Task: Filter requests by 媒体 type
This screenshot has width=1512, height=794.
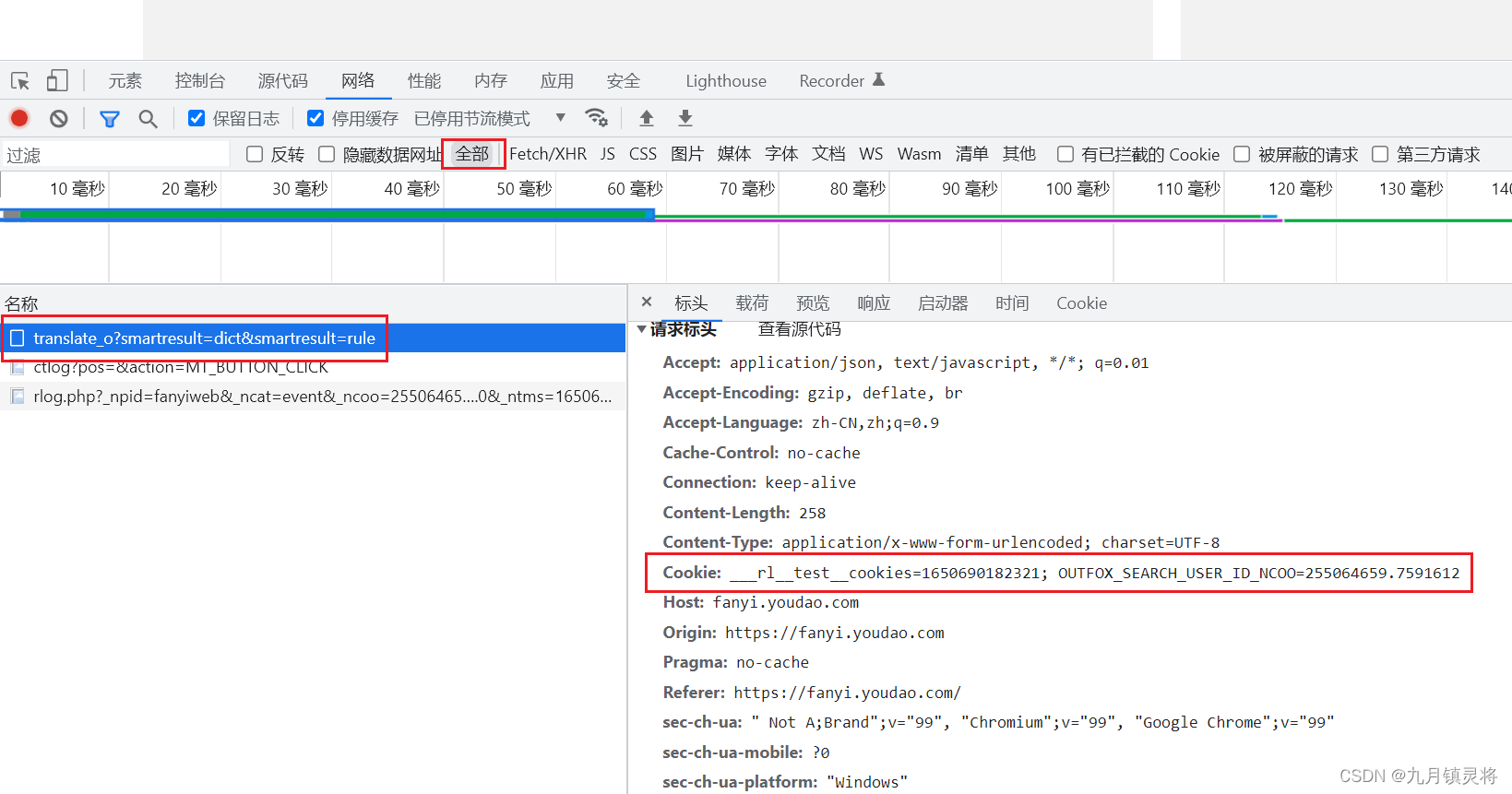Action: pyautogui.click(x=734, y=154)
